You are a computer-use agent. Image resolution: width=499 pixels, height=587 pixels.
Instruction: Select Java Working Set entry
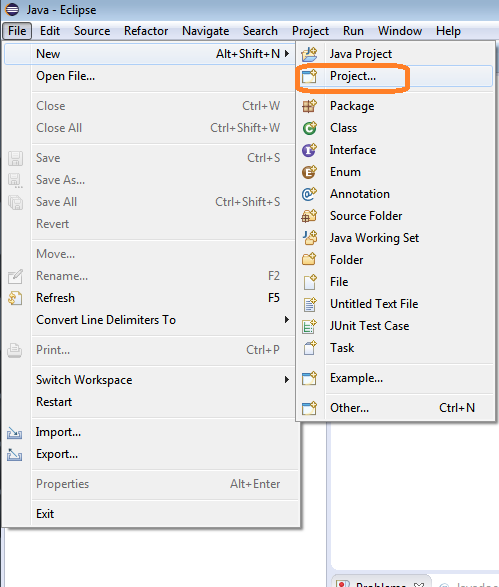tap(395, 238)
